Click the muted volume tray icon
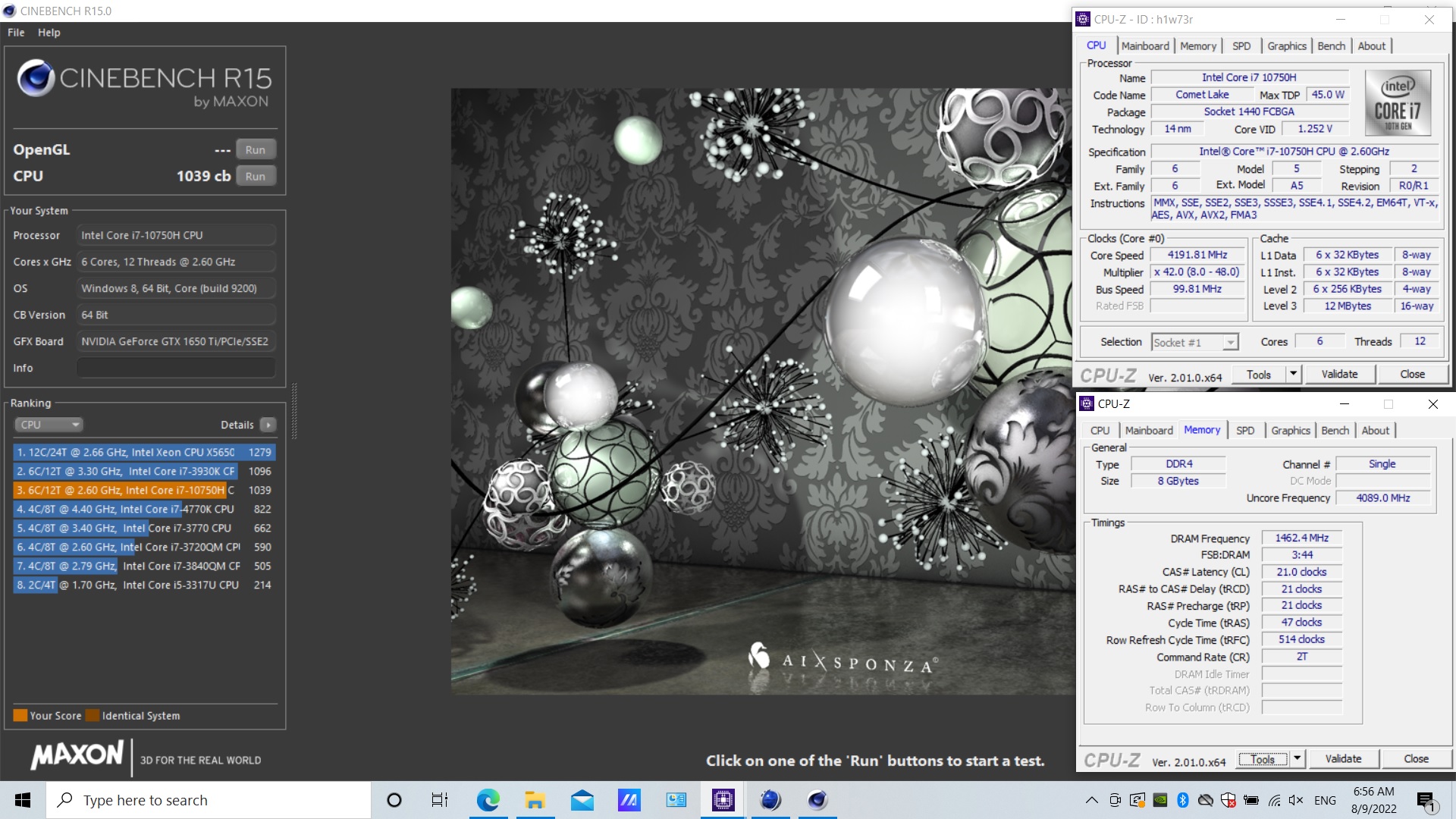Image resolution: width=1456 pixels, height=819 pixels. 1296,800
